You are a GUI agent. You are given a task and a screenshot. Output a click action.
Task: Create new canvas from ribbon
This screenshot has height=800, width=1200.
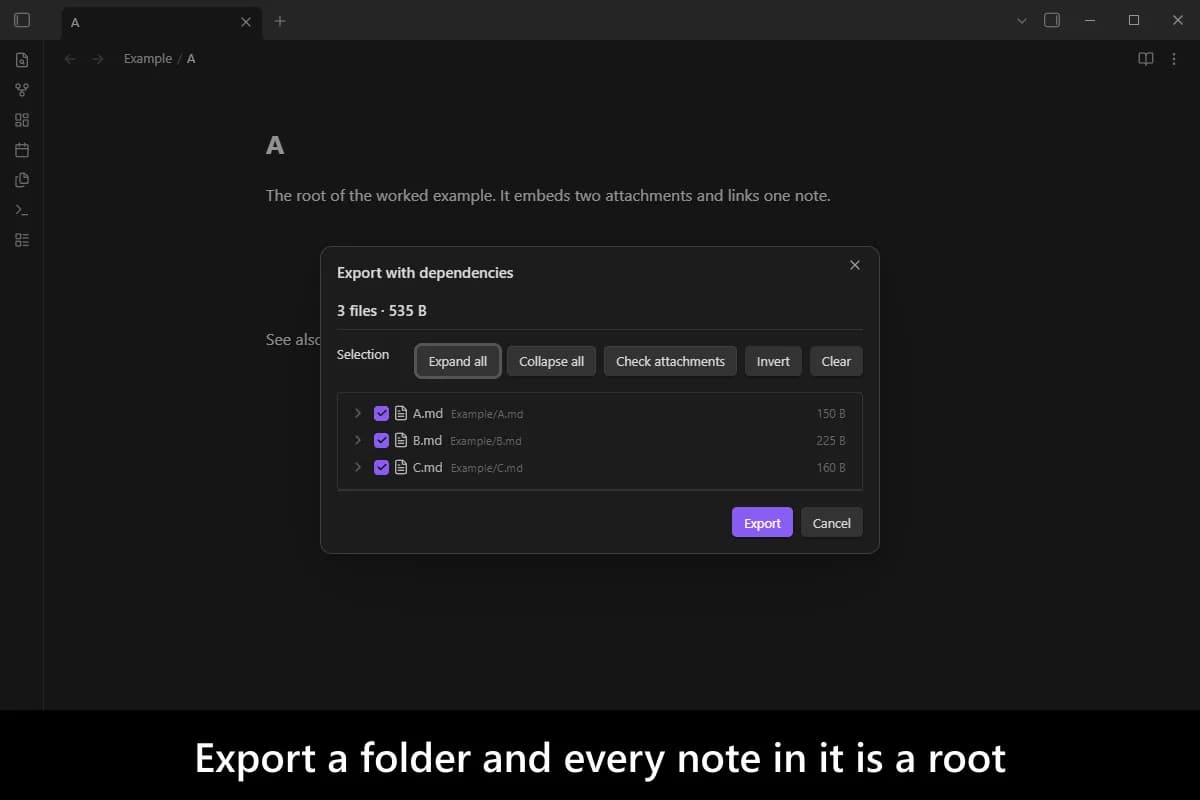pyautogui.click(x=22, y=120)
